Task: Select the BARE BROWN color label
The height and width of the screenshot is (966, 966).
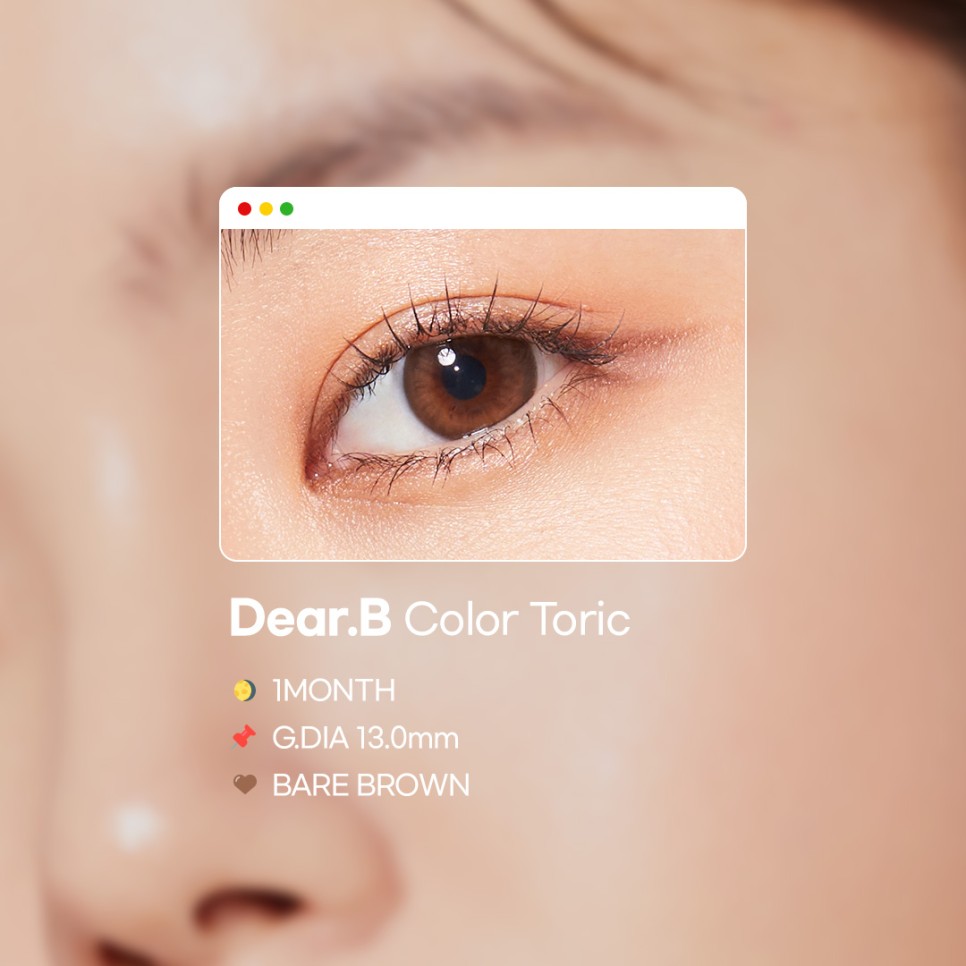Action: tap(371, 785)
